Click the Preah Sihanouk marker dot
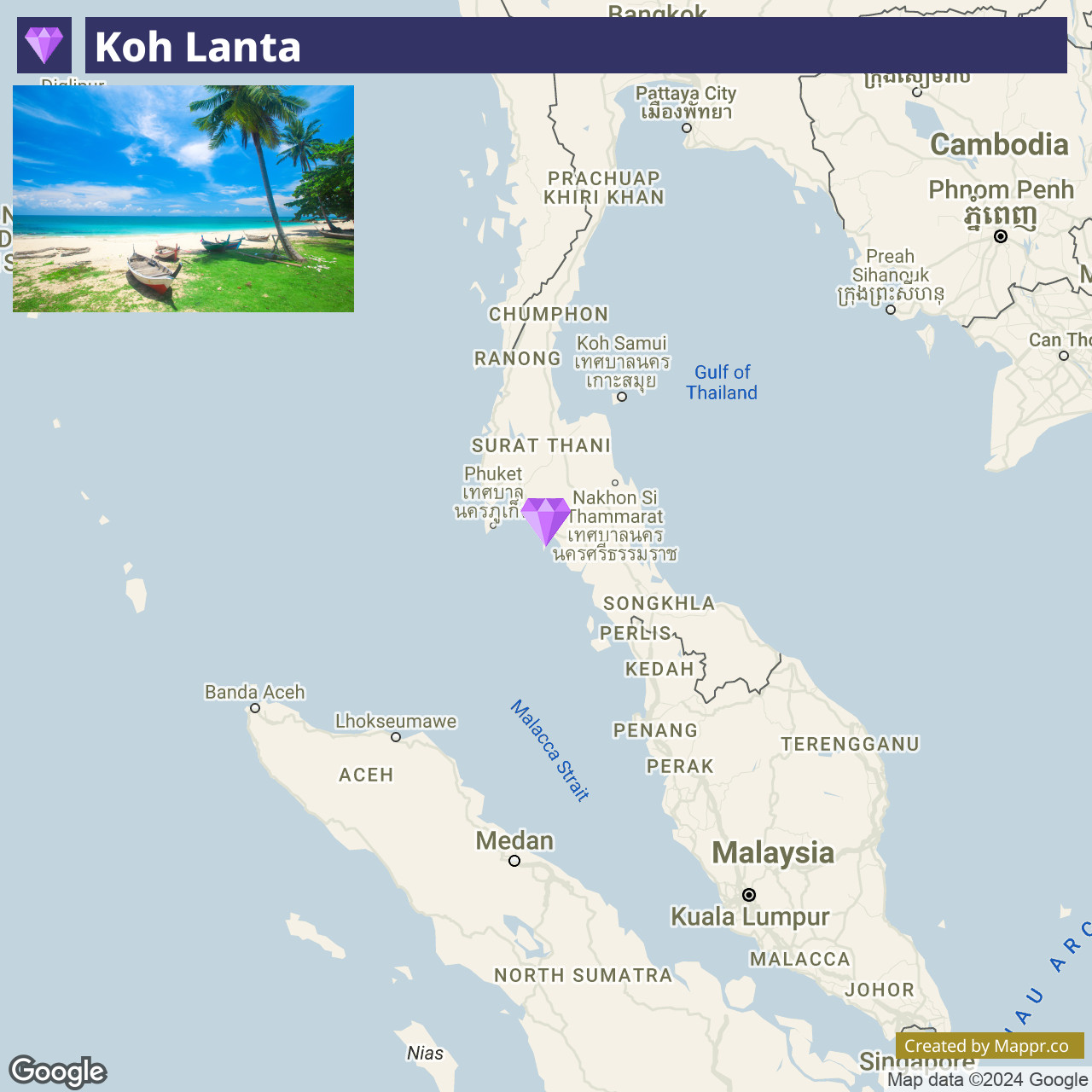The width and height of the screenshot is (1092, 1092). pos(891,310)
